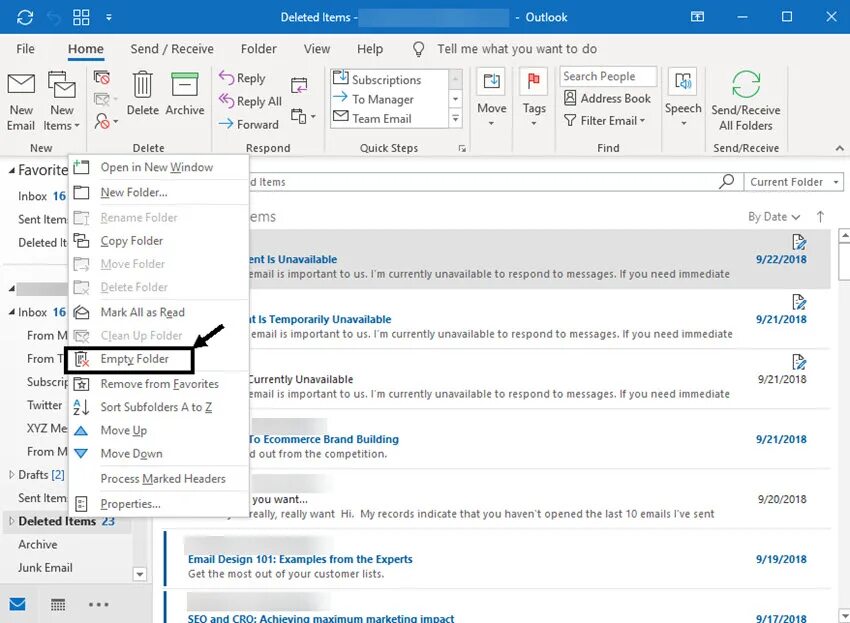Click the Reply All button
Screen dimensions: 850x623
[x=250, y=101]
